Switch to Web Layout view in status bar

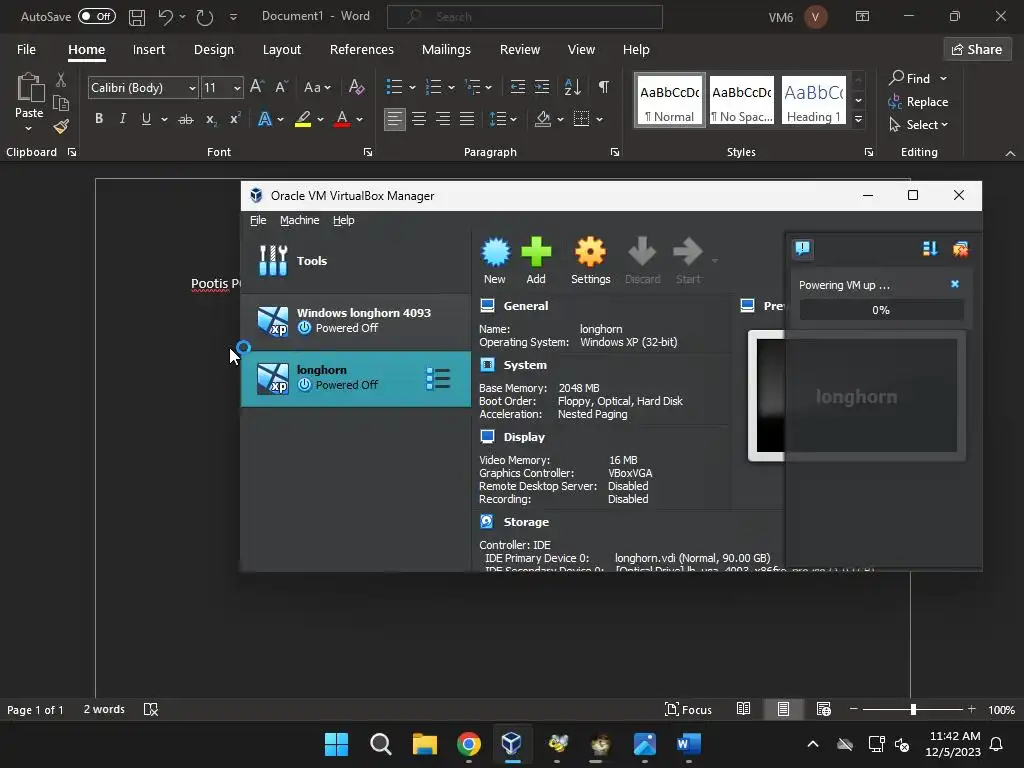tap(824, 709)
